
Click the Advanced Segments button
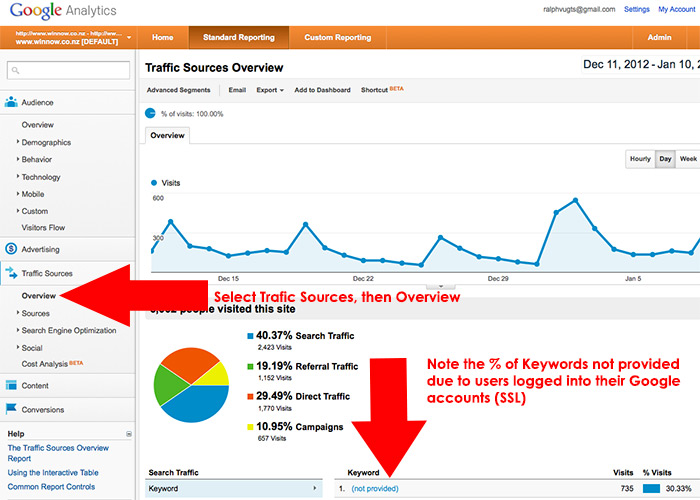[178, 90]
